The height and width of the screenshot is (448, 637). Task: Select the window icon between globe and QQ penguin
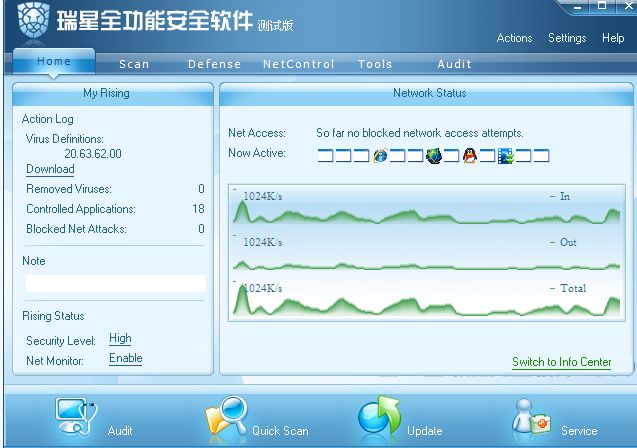tap(451, 156)
